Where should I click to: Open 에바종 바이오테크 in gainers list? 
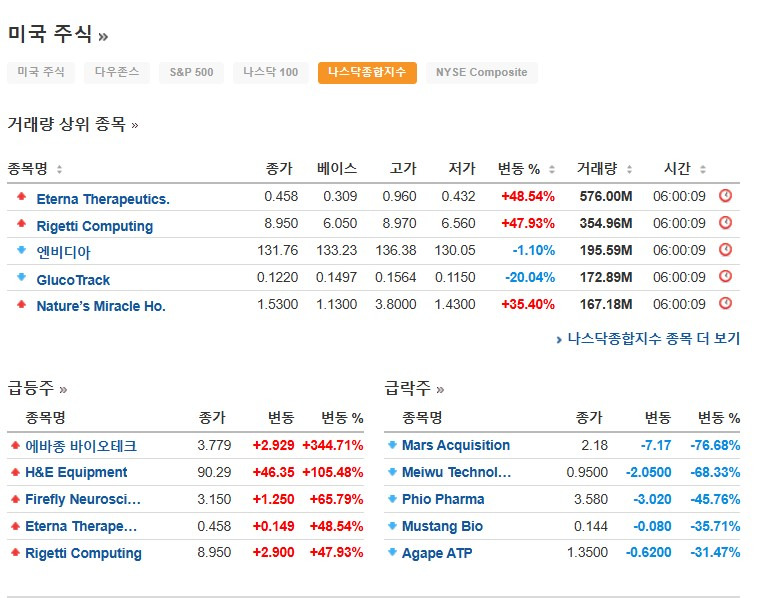pos(81,445)
